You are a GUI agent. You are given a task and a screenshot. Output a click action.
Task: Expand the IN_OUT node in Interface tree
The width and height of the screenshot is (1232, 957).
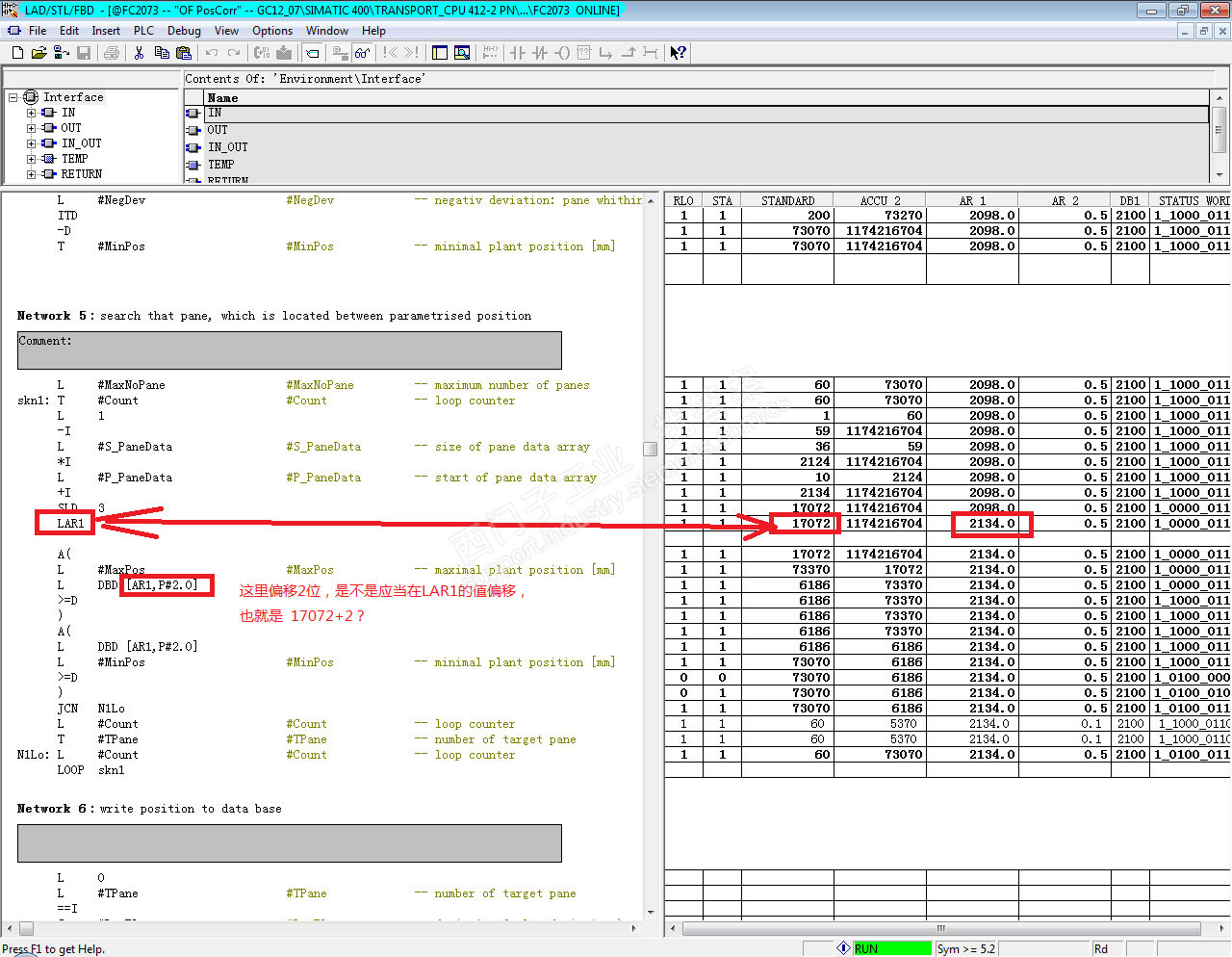[31, 143]
